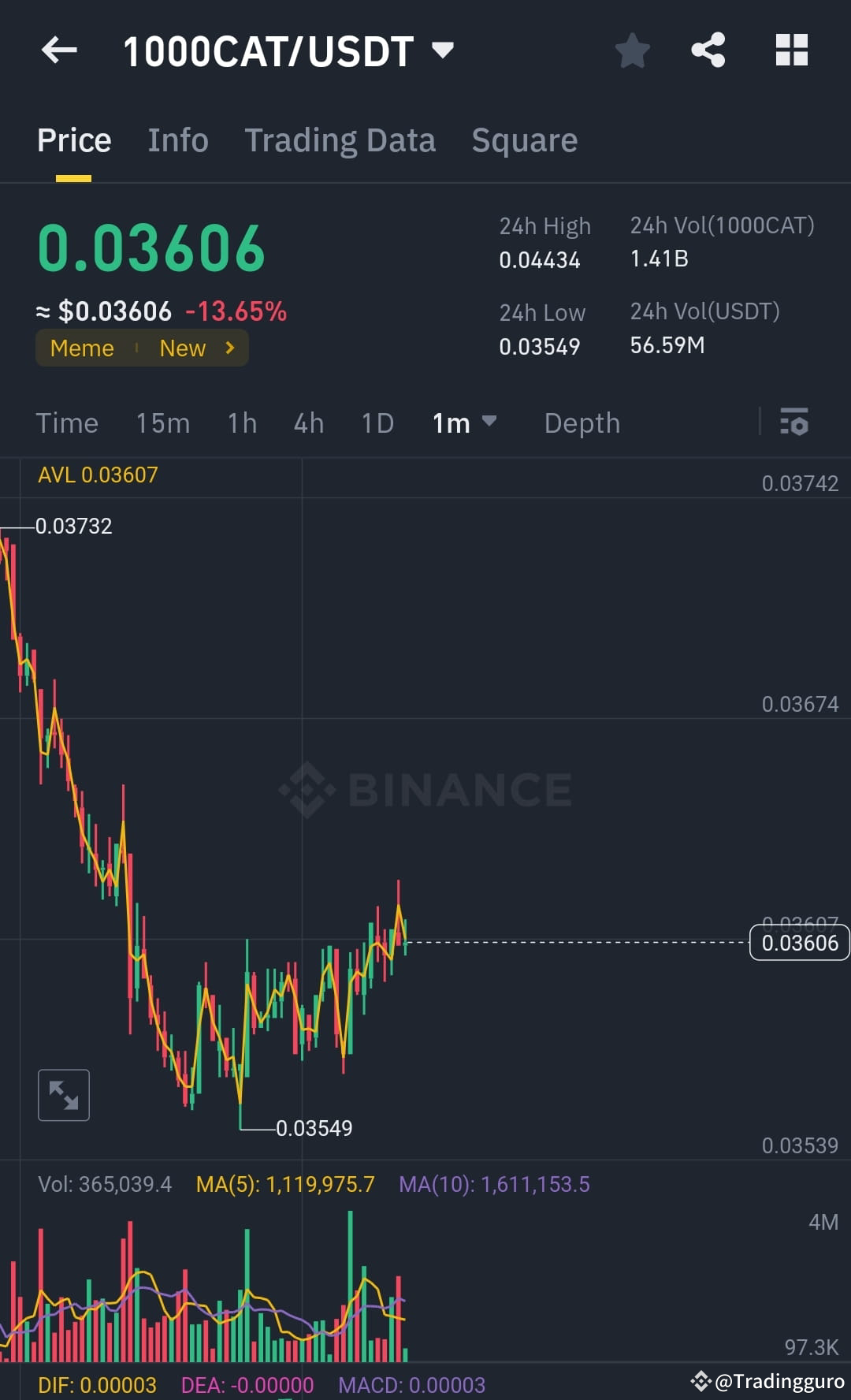Screen dimensions: 851x1400
Task: Toggle the 1D candle interval
Action: 377,423
